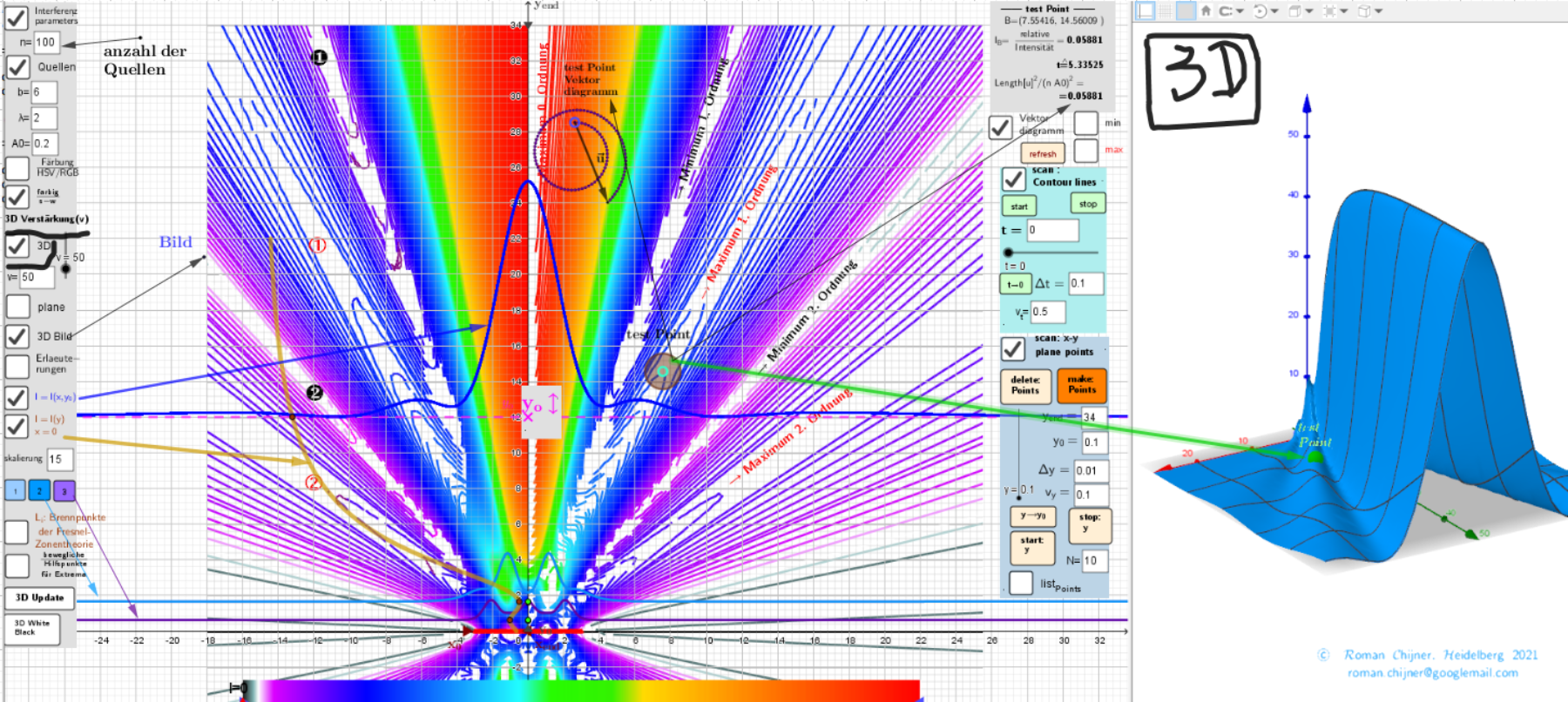Enable the Erlaeuterungen checkbox
The image size is (1568, 702).
coord(17,366)
